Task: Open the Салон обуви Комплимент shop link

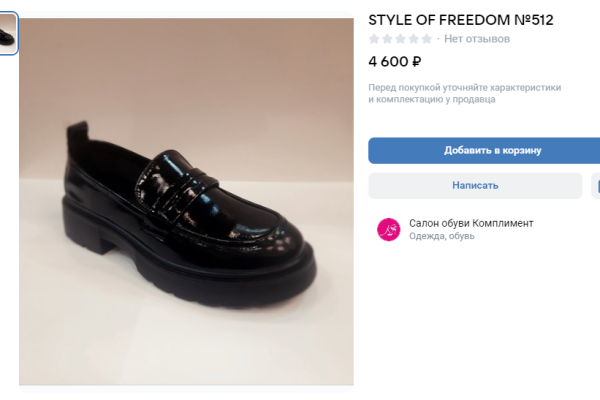Action: click(471, 223)
